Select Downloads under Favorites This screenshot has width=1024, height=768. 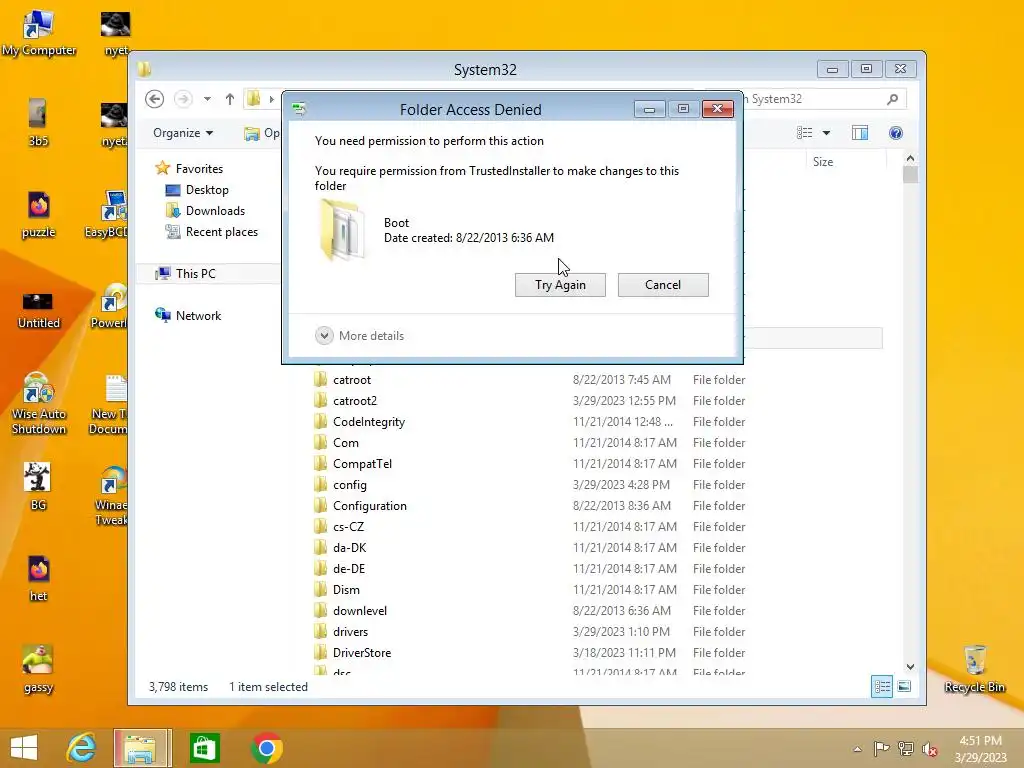tap(205, 211)
